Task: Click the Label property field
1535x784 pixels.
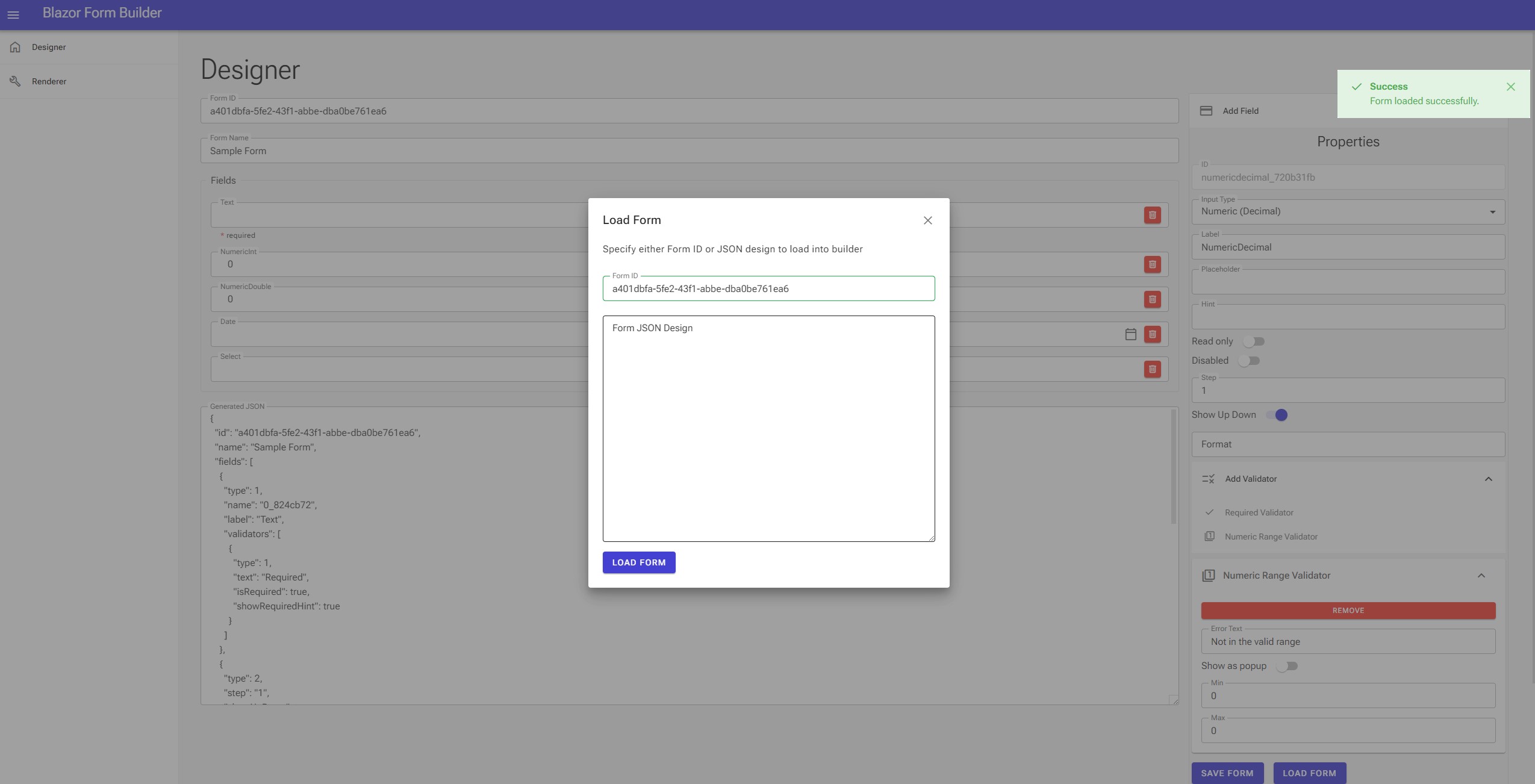Action: tap(1348, 247)
